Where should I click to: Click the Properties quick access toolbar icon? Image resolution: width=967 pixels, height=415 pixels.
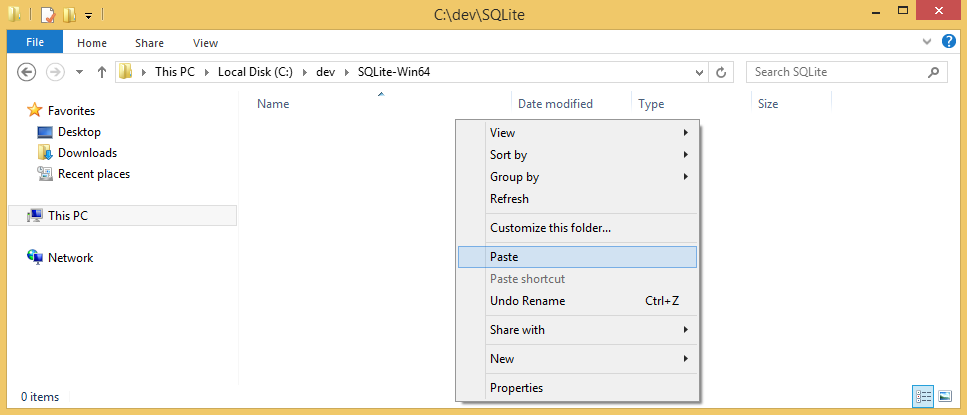point(48,14)
